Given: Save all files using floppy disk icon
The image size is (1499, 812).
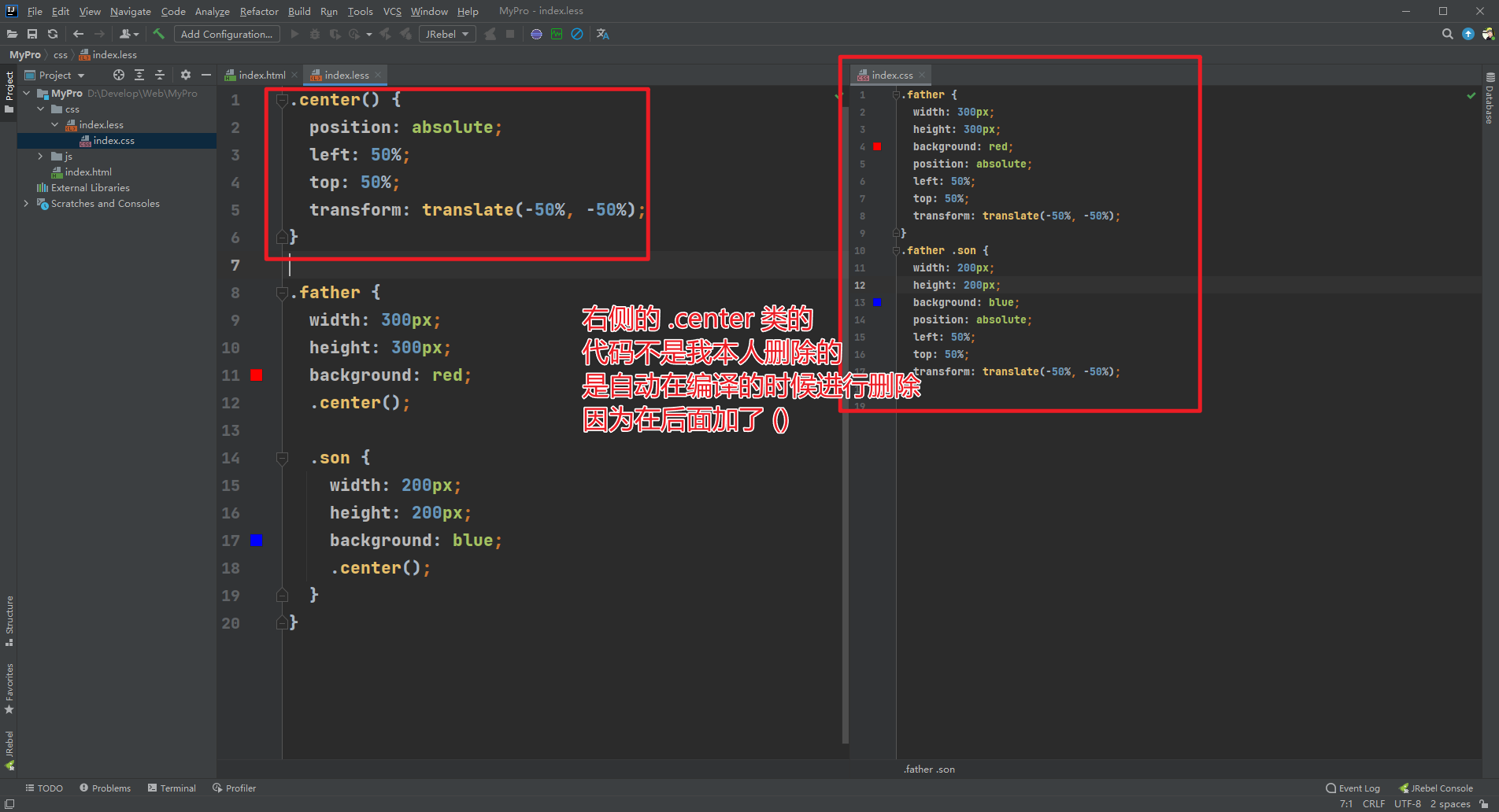Looking at the screenshot, I should (32, 34).
